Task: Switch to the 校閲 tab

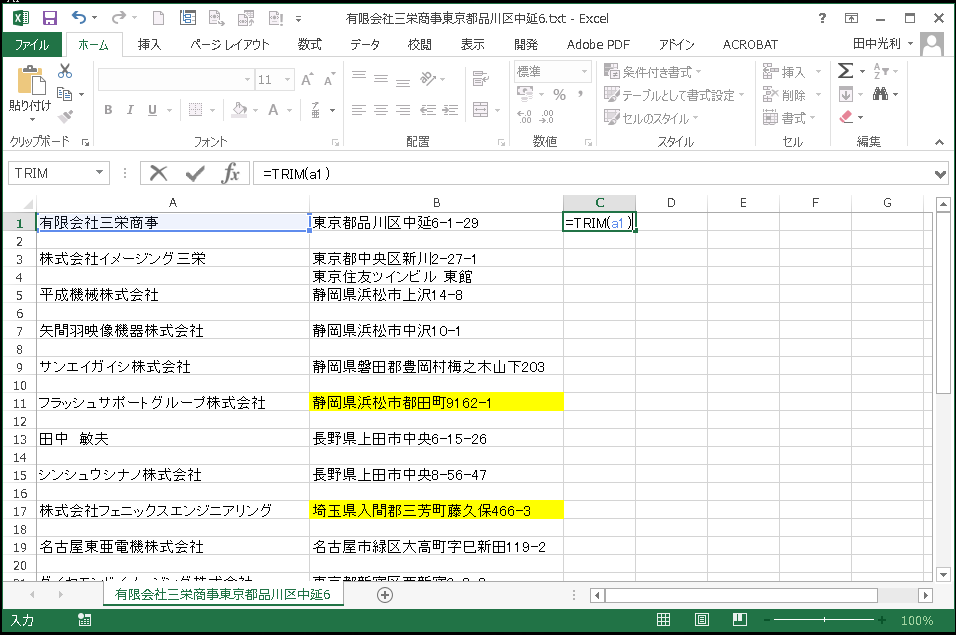Action: click(x=419, y=44)
